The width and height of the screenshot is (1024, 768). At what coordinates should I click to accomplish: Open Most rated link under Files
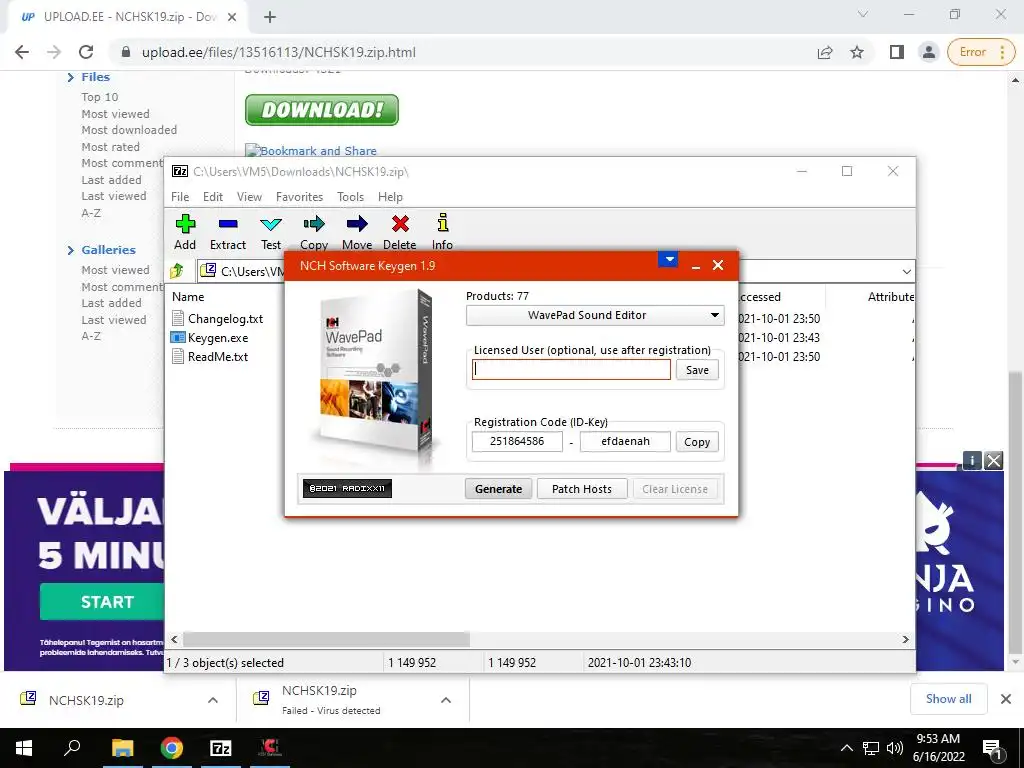coord(110,147)
